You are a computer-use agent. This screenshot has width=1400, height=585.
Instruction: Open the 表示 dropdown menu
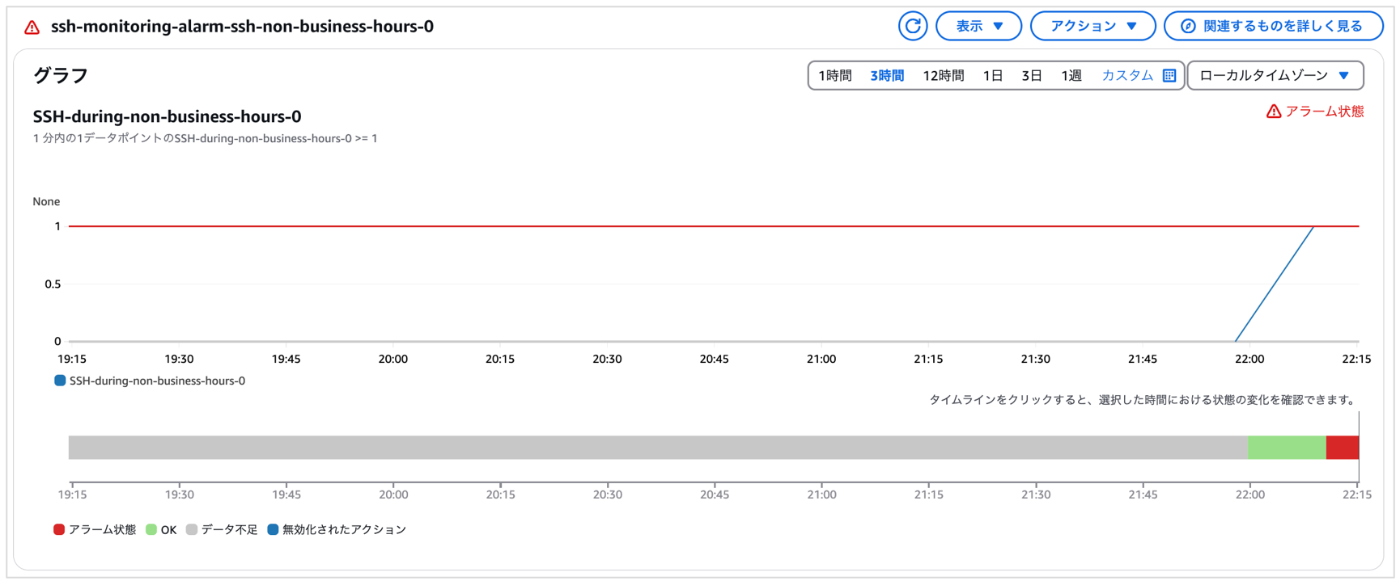click(x=978, y=26)
